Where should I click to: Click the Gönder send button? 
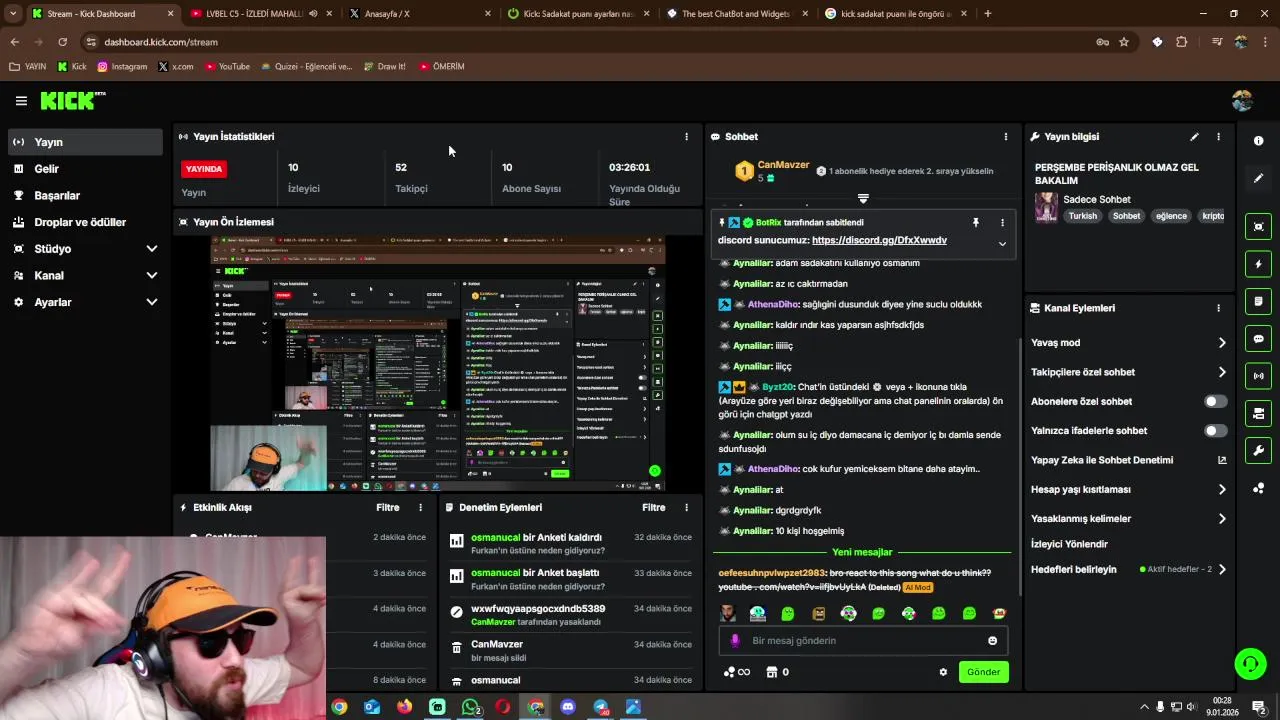point(983,672)
